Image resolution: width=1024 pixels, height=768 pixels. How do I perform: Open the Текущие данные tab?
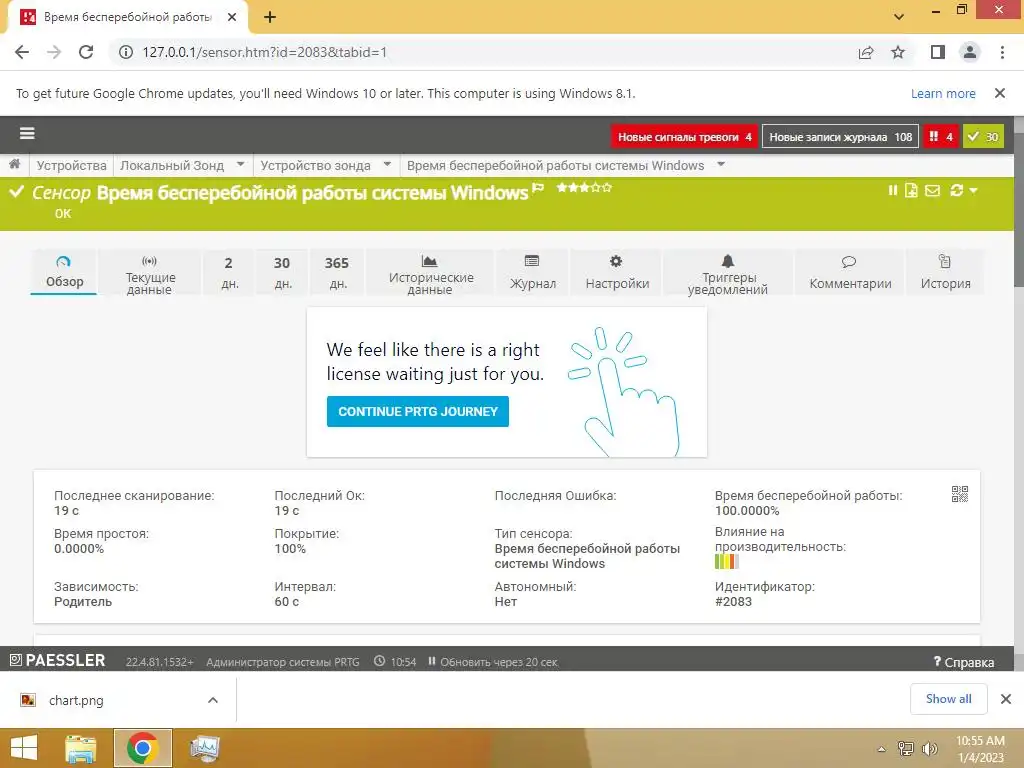pos(150,272)
